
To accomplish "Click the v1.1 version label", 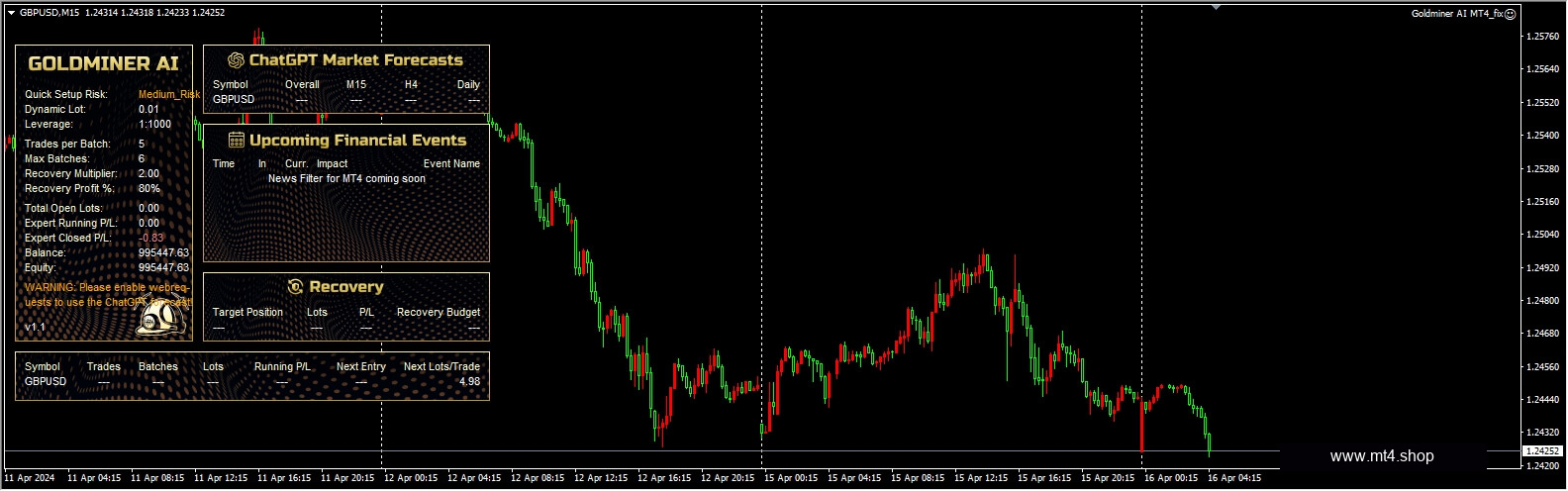I will click(35, 327).
